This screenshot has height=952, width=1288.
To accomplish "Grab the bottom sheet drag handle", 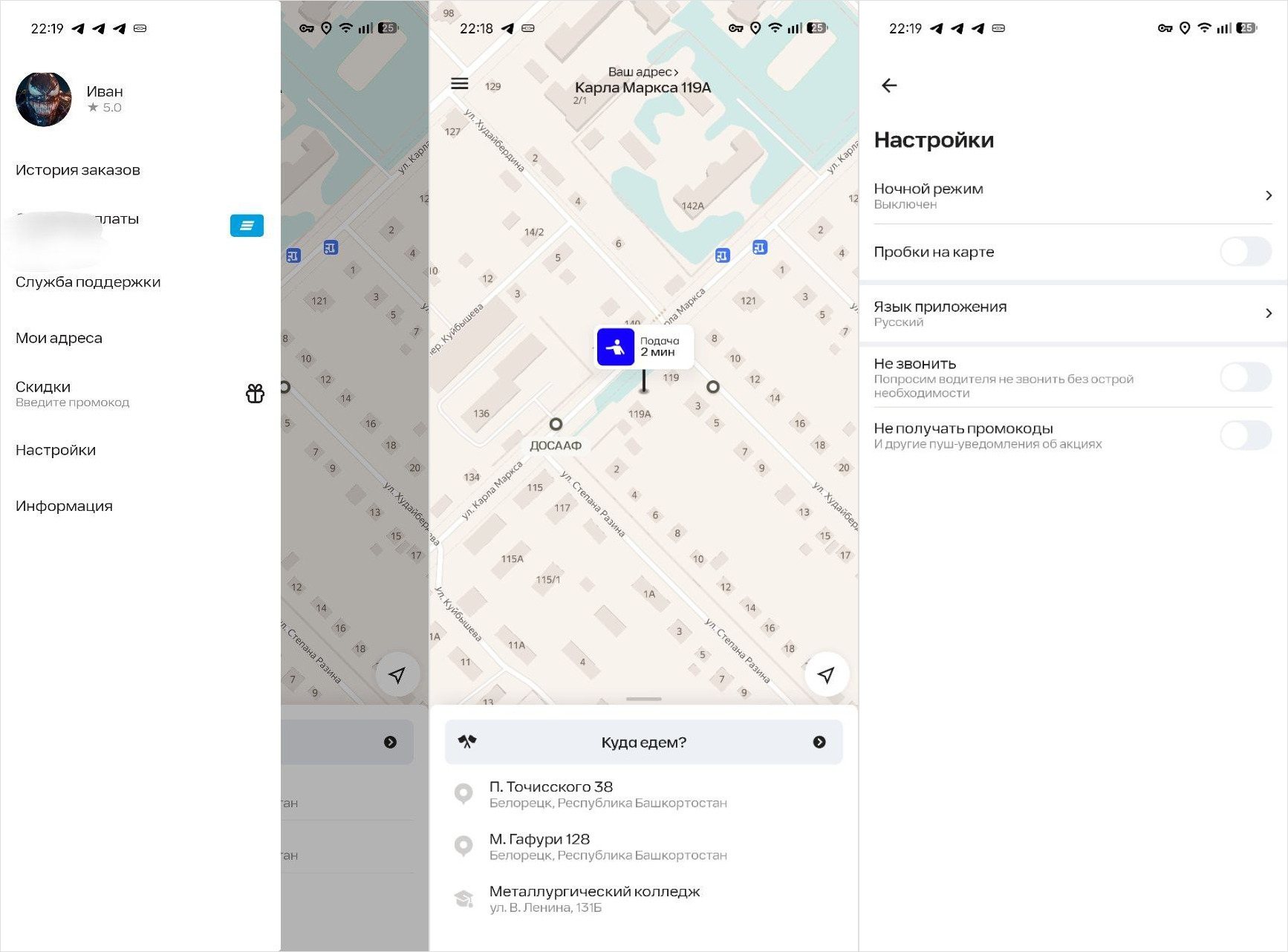I will (643, 699).
